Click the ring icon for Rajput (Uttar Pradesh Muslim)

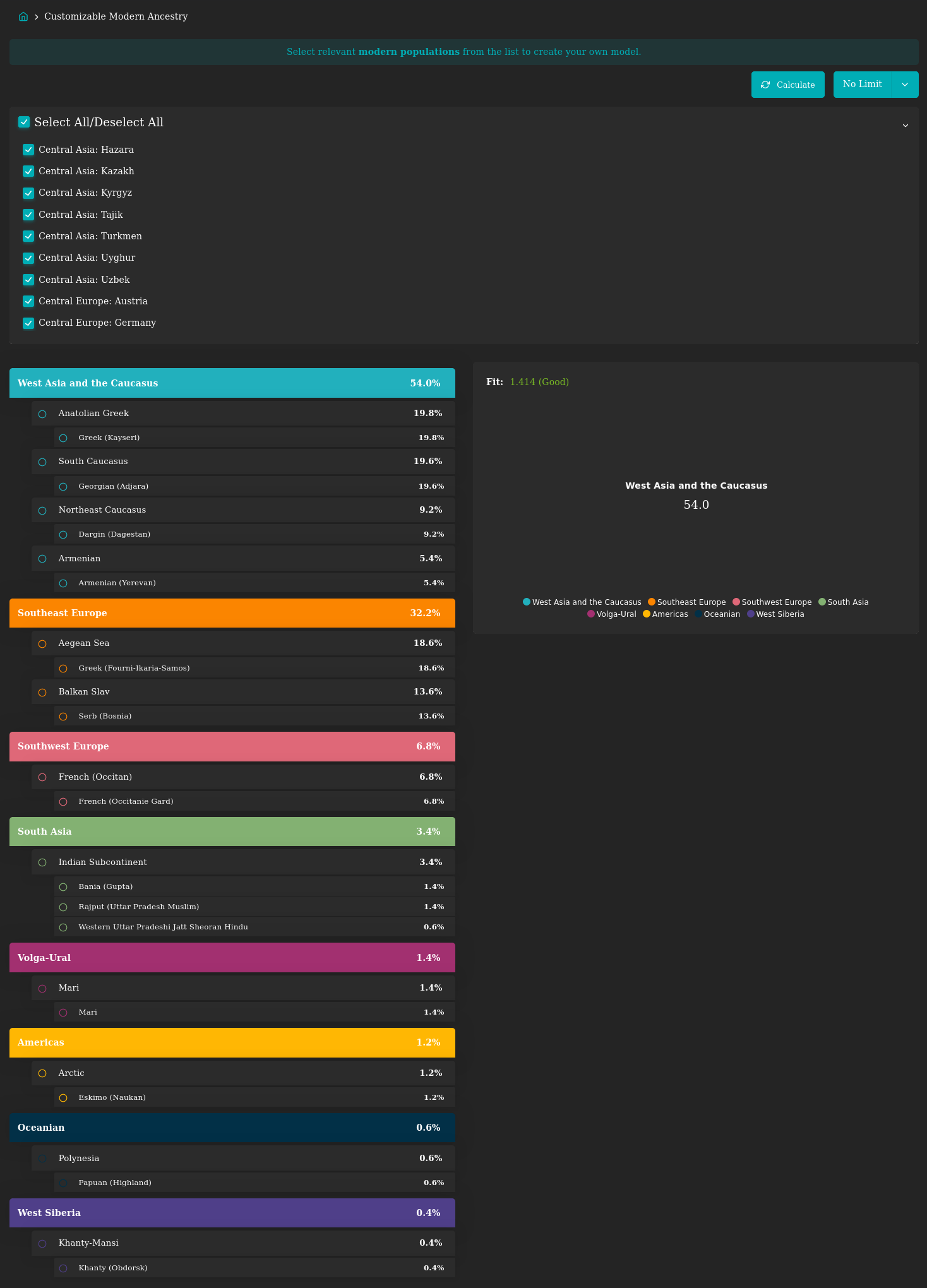coord(63,907)
